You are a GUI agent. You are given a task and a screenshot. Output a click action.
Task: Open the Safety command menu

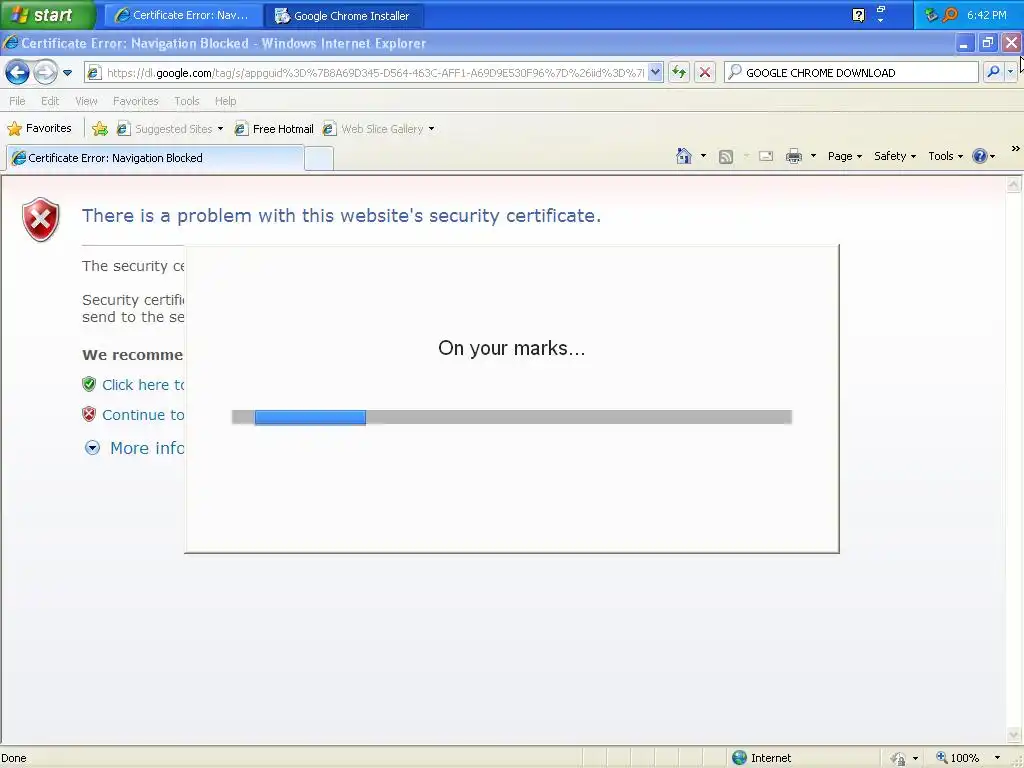(x=895, y=156)
